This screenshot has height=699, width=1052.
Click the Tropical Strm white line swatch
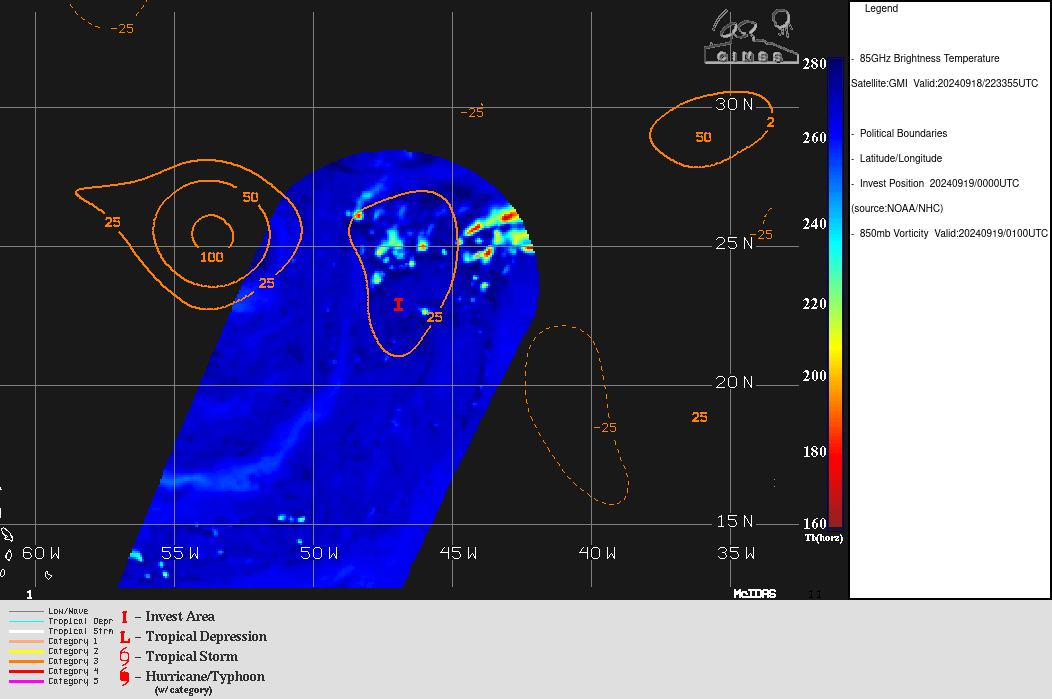click(x=26, y=631)
